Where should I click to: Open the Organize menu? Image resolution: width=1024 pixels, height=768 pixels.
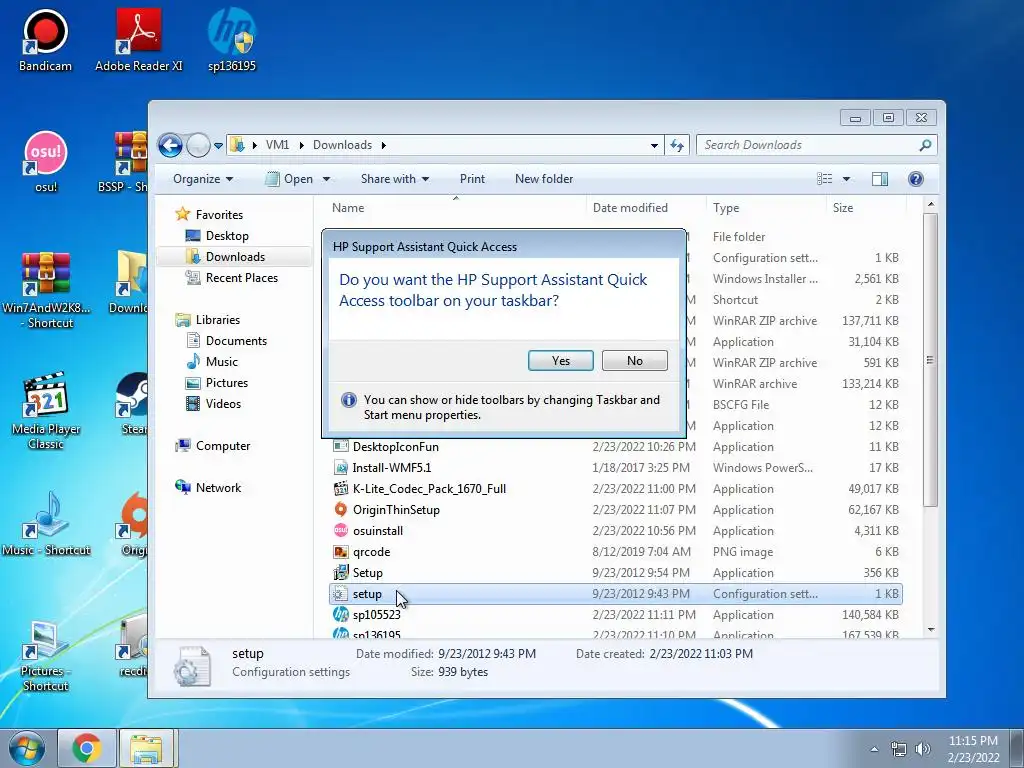coord(203,179)
